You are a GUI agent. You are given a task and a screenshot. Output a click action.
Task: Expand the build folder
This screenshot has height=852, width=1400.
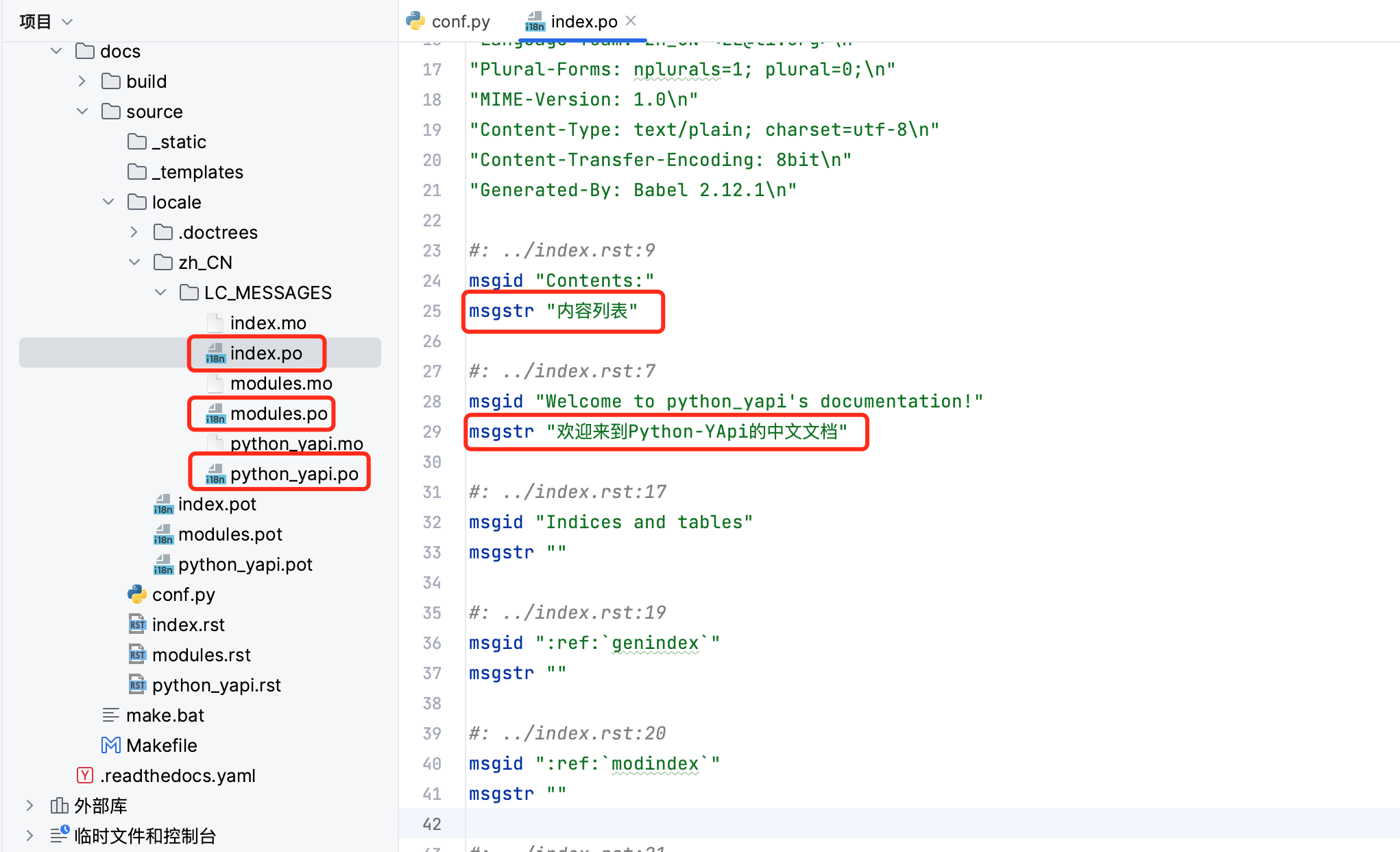pos(82,81)
